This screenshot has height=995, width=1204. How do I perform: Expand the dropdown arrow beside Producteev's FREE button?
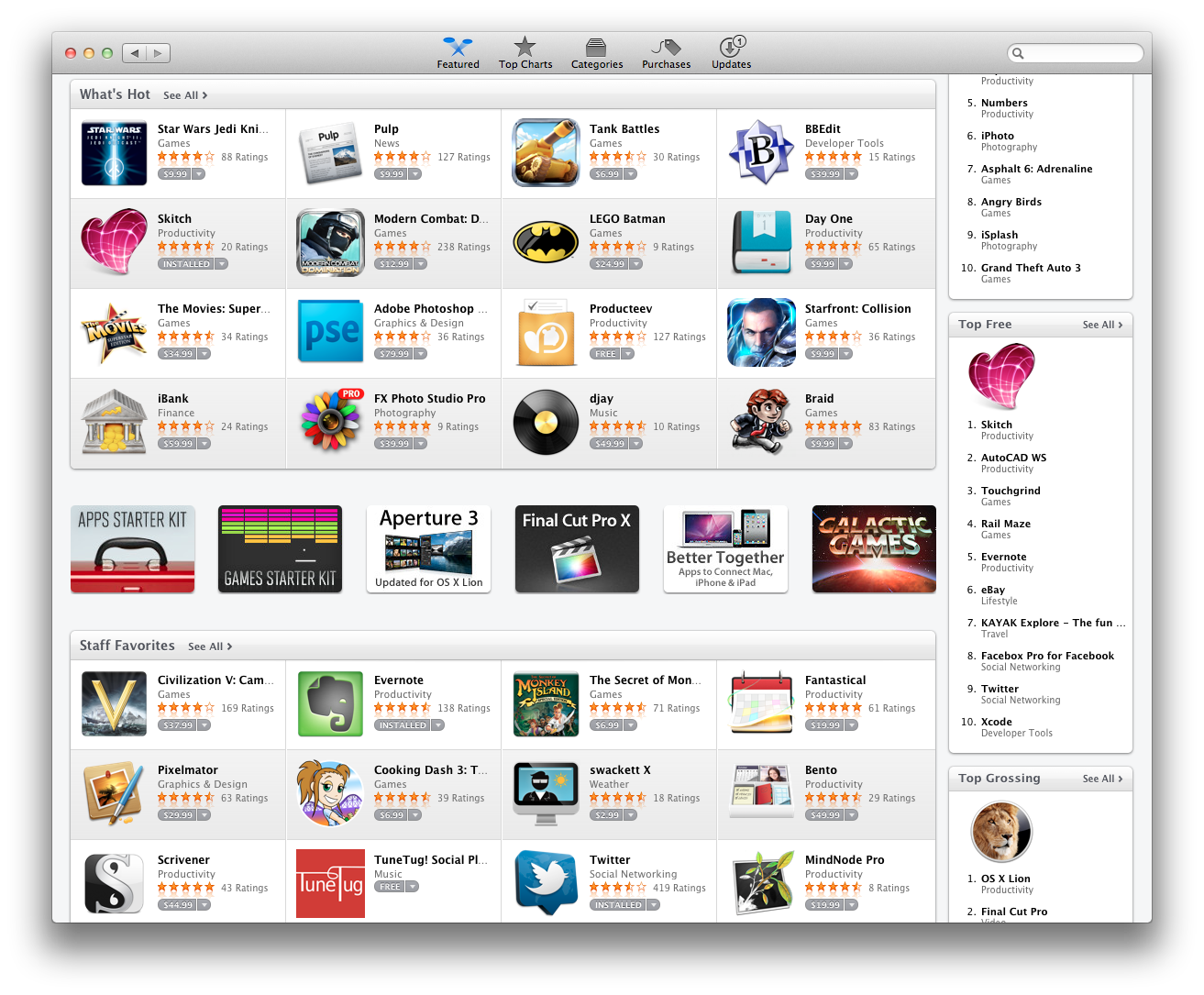[628, 354]
